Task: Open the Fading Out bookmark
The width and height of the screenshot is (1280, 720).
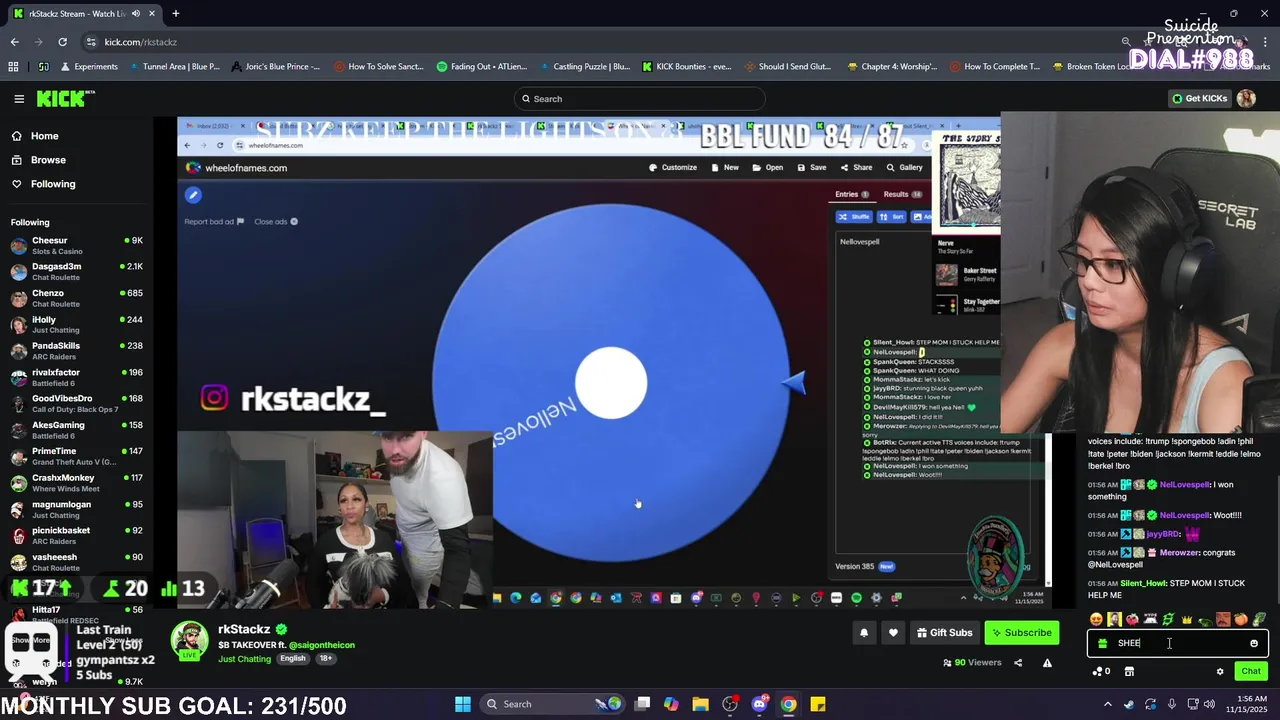Action: click(x=483, y=67)
